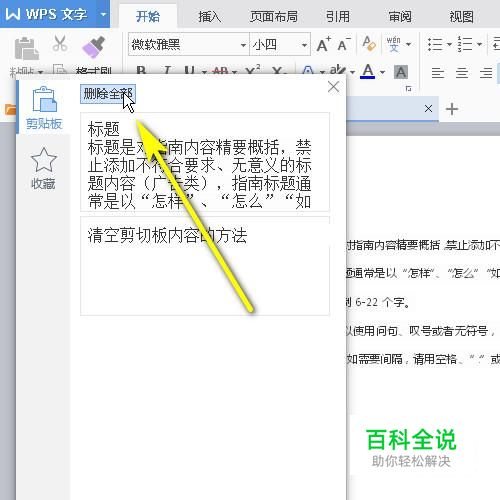Expand the bullet list style dropdown

[449, 44]
